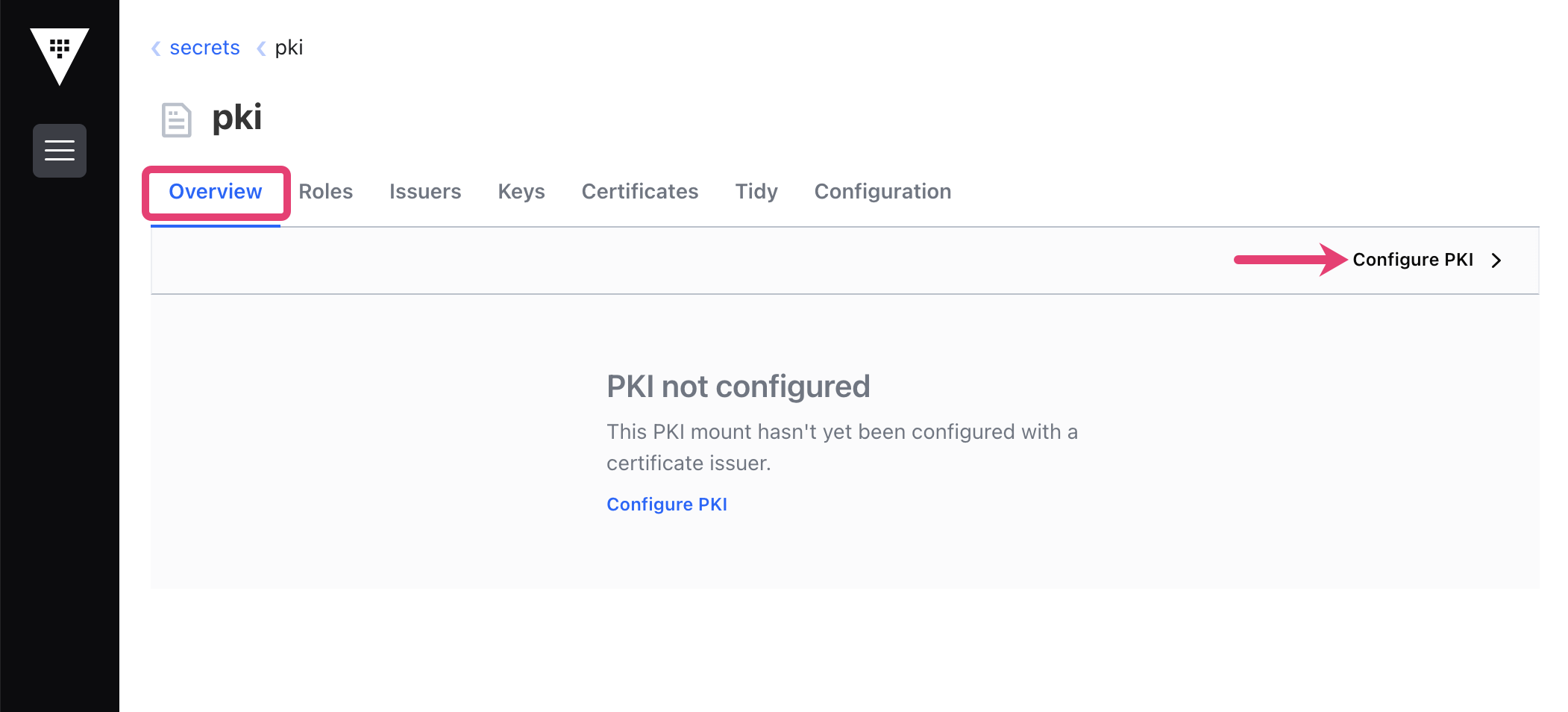Click the pki page heading

point(237,118)
